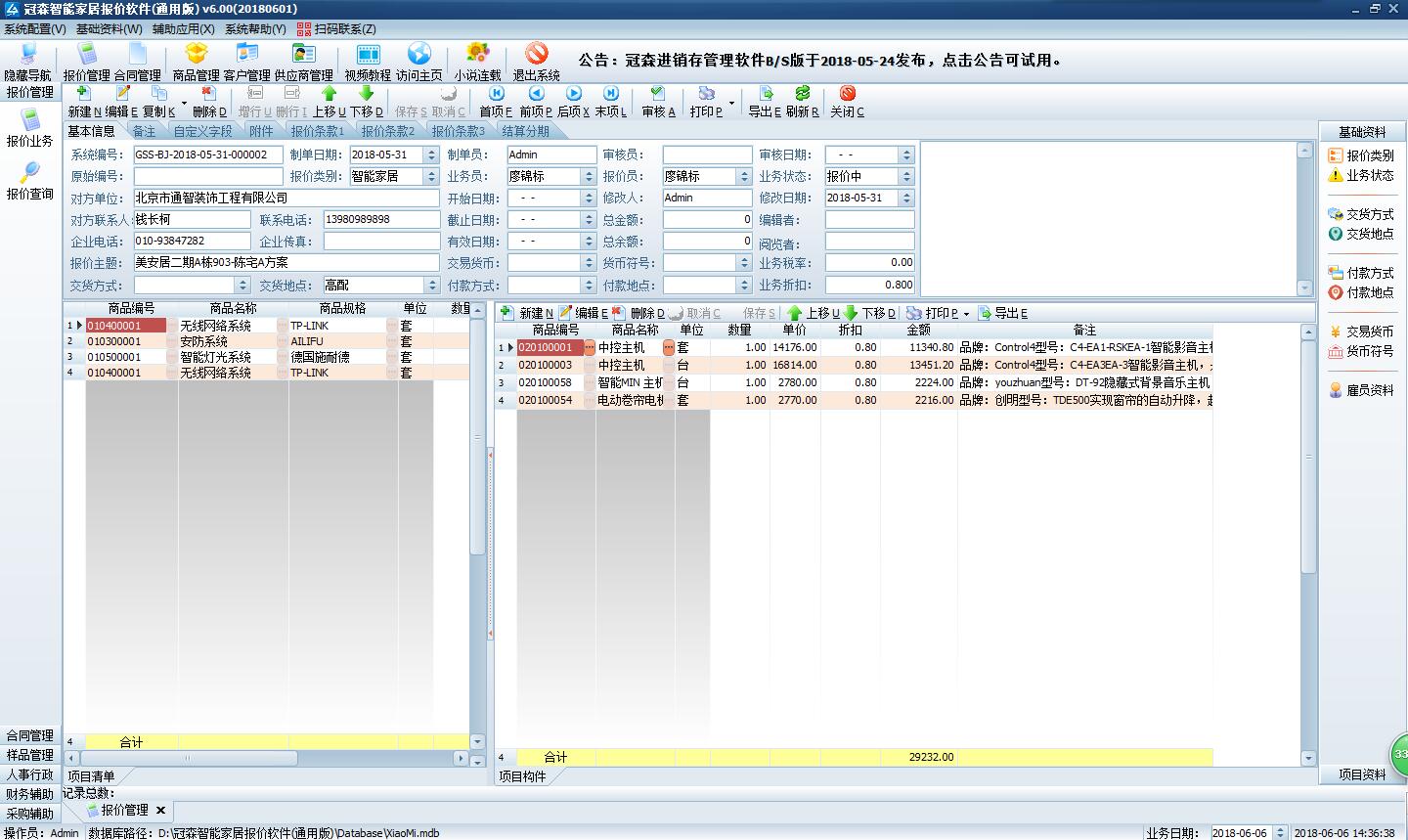Open the 辅助应用(X) menu

183,29
